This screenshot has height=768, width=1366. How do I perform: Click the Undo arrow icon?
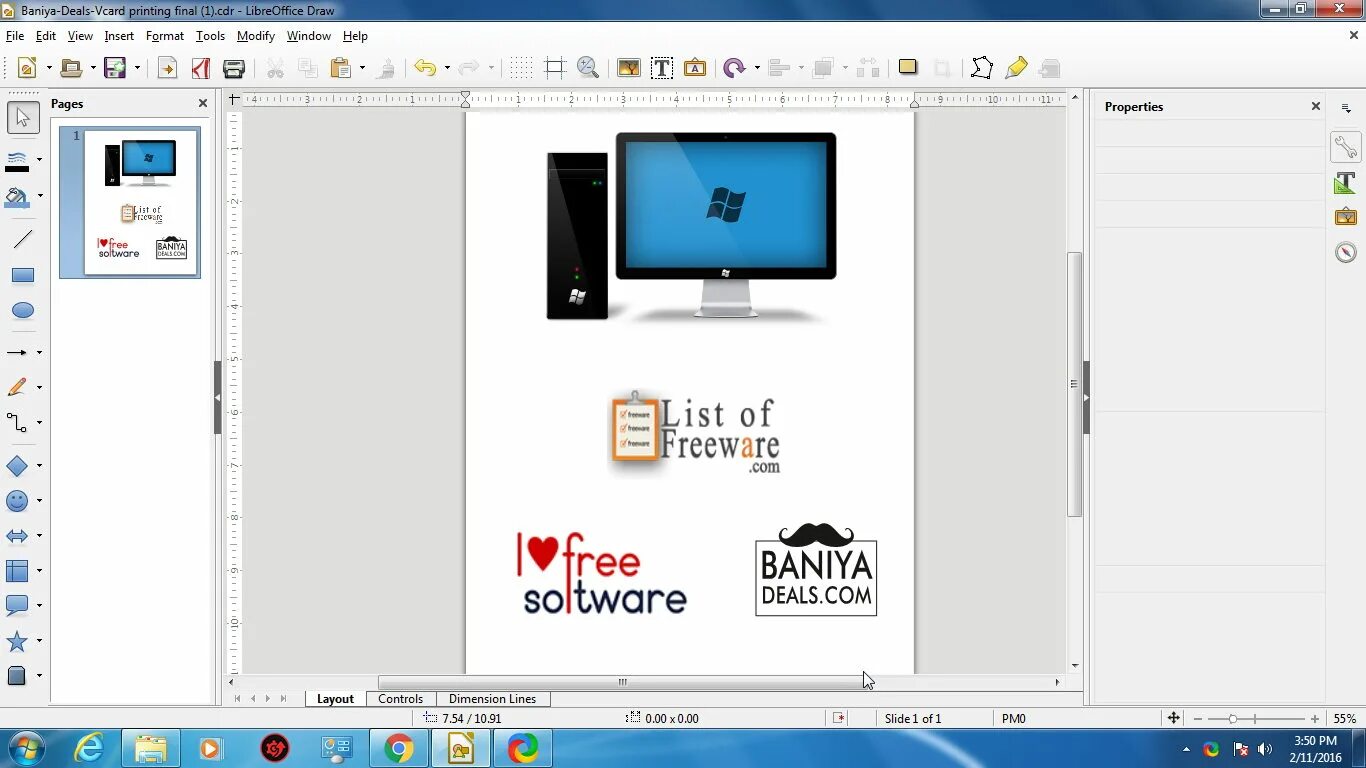pyautogui.click(x=425, y=68)
